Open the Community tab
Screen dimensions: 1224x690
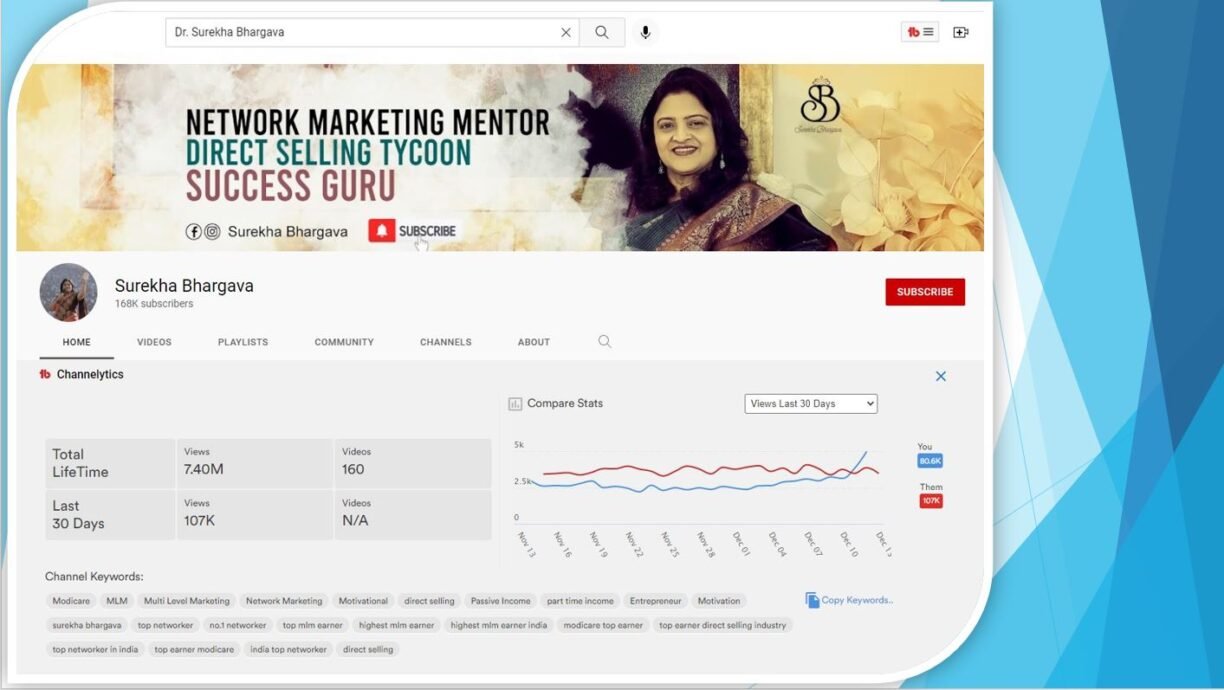click(x=344, y=342)
